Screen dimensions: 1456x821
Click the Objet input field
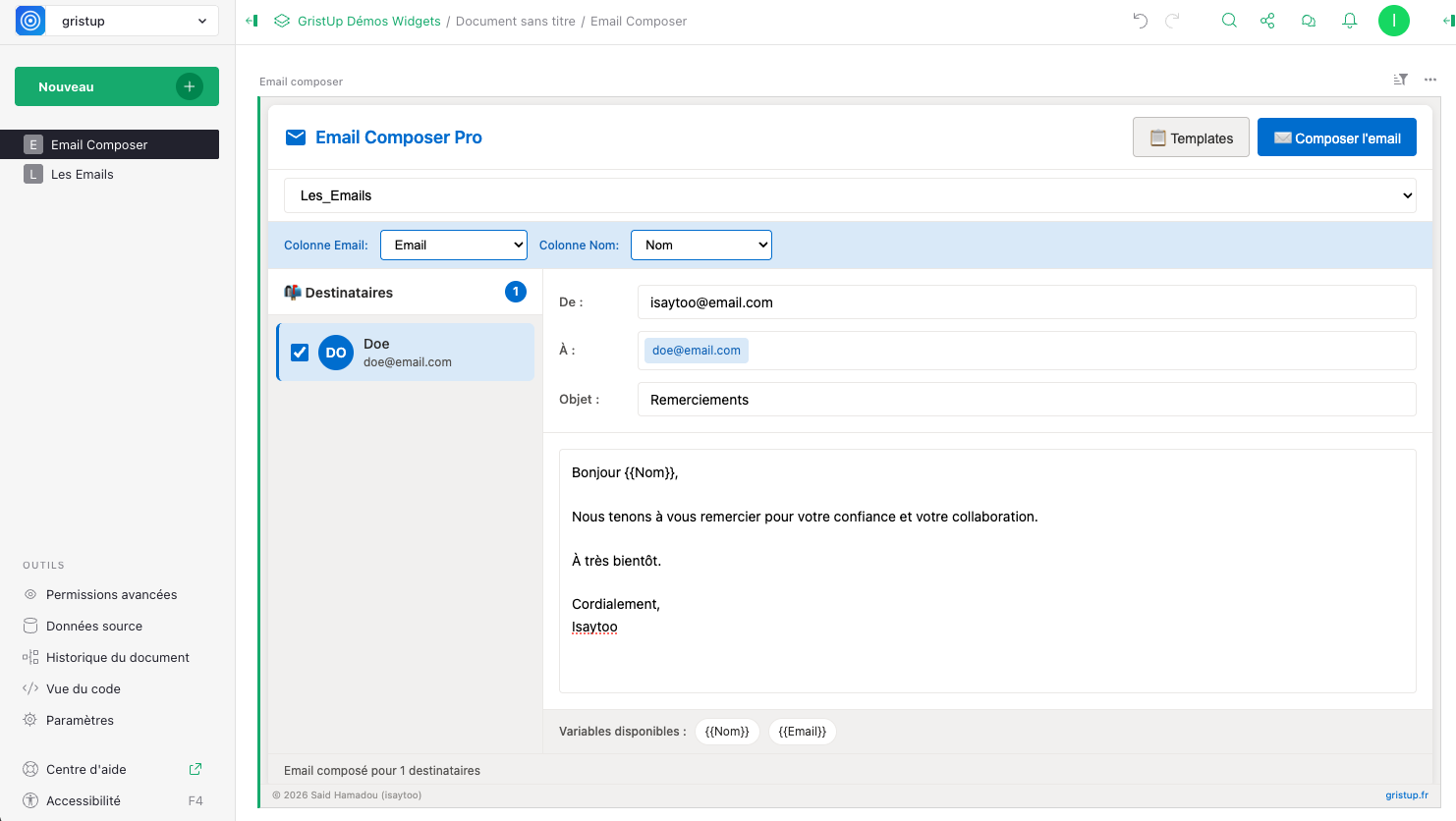pyautogui.click(x=1026, y=400)
